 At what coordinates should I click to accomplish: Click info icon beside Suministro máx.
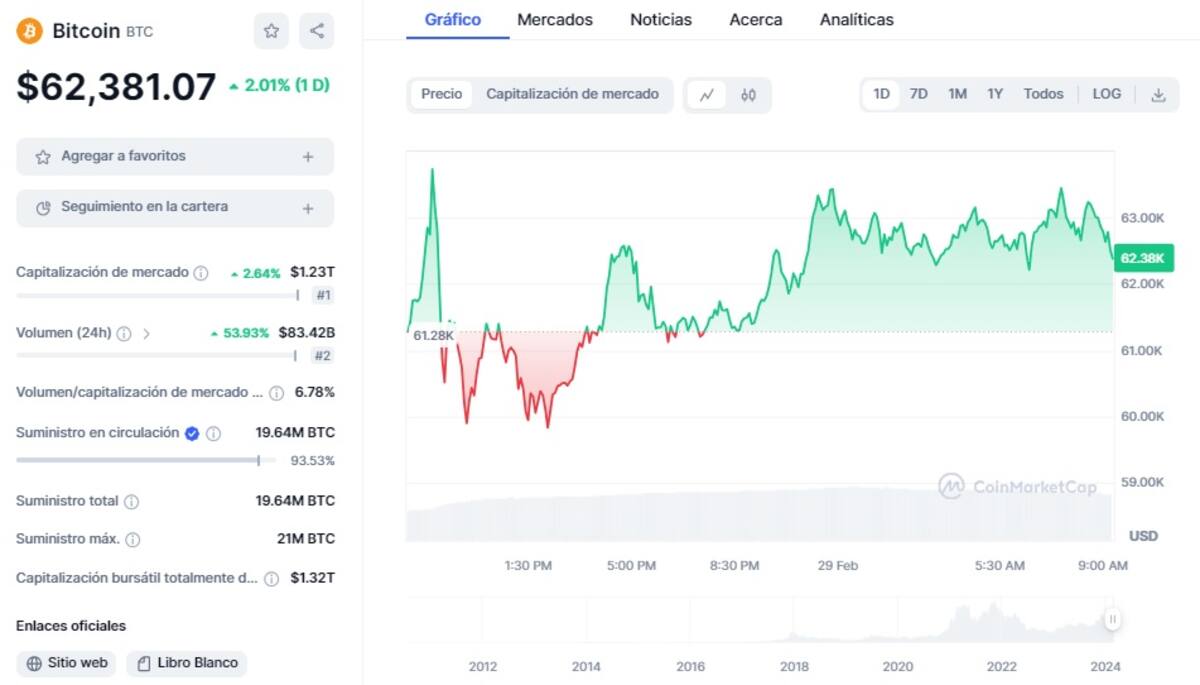(x=133, y=539)
